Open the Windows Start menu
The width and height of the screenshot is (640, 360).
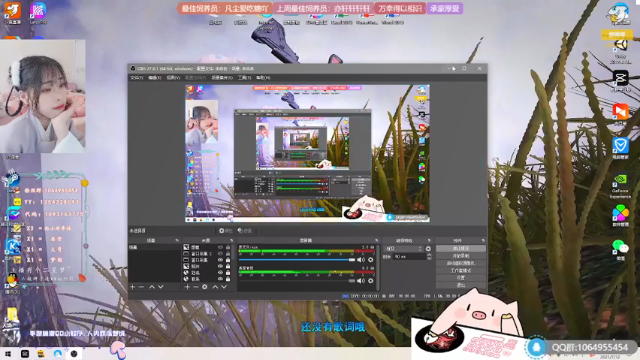point(8,354)
